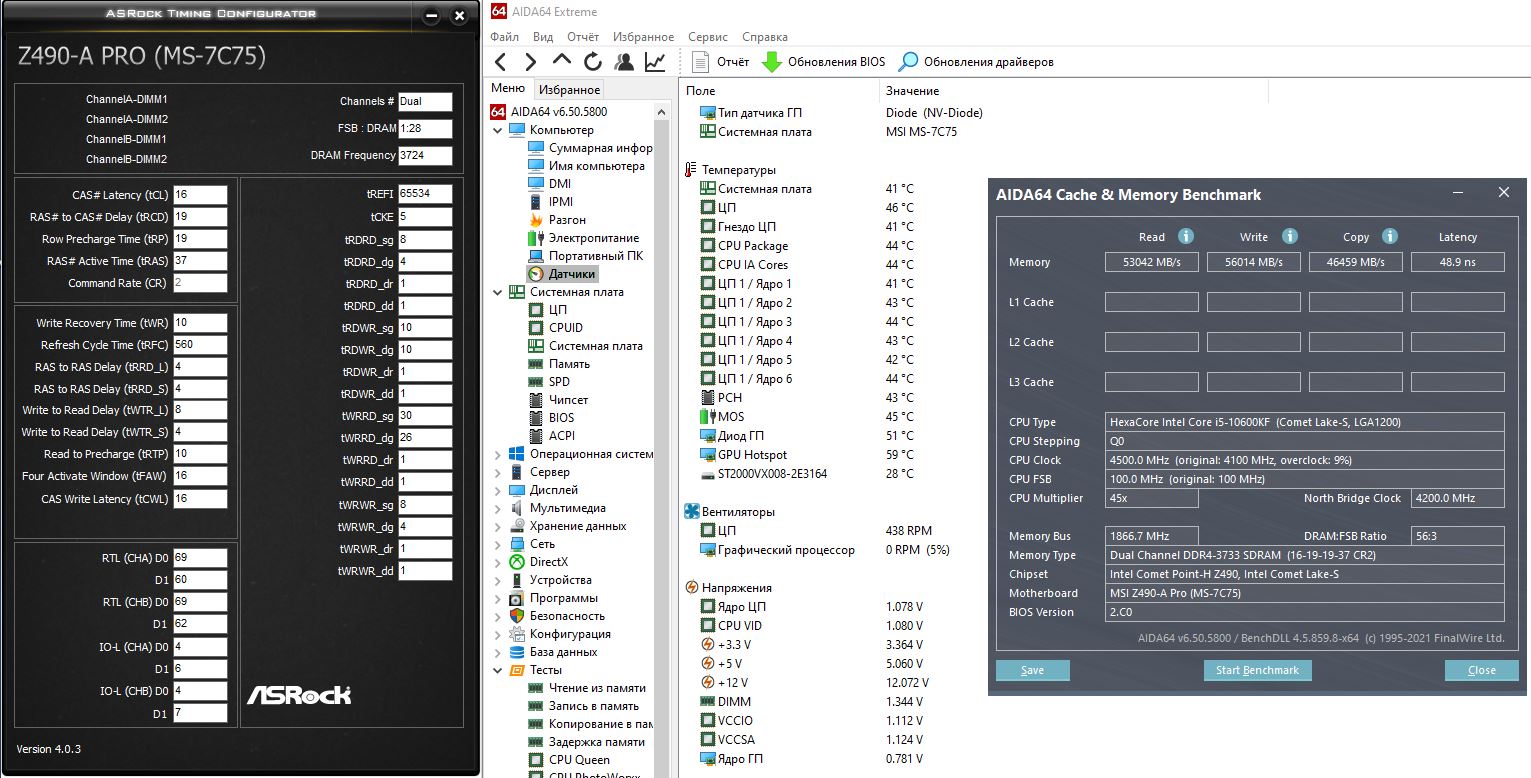Open the BIOS tree item
This screenshot has width=1531, height=778.
(x=551, y=417)
